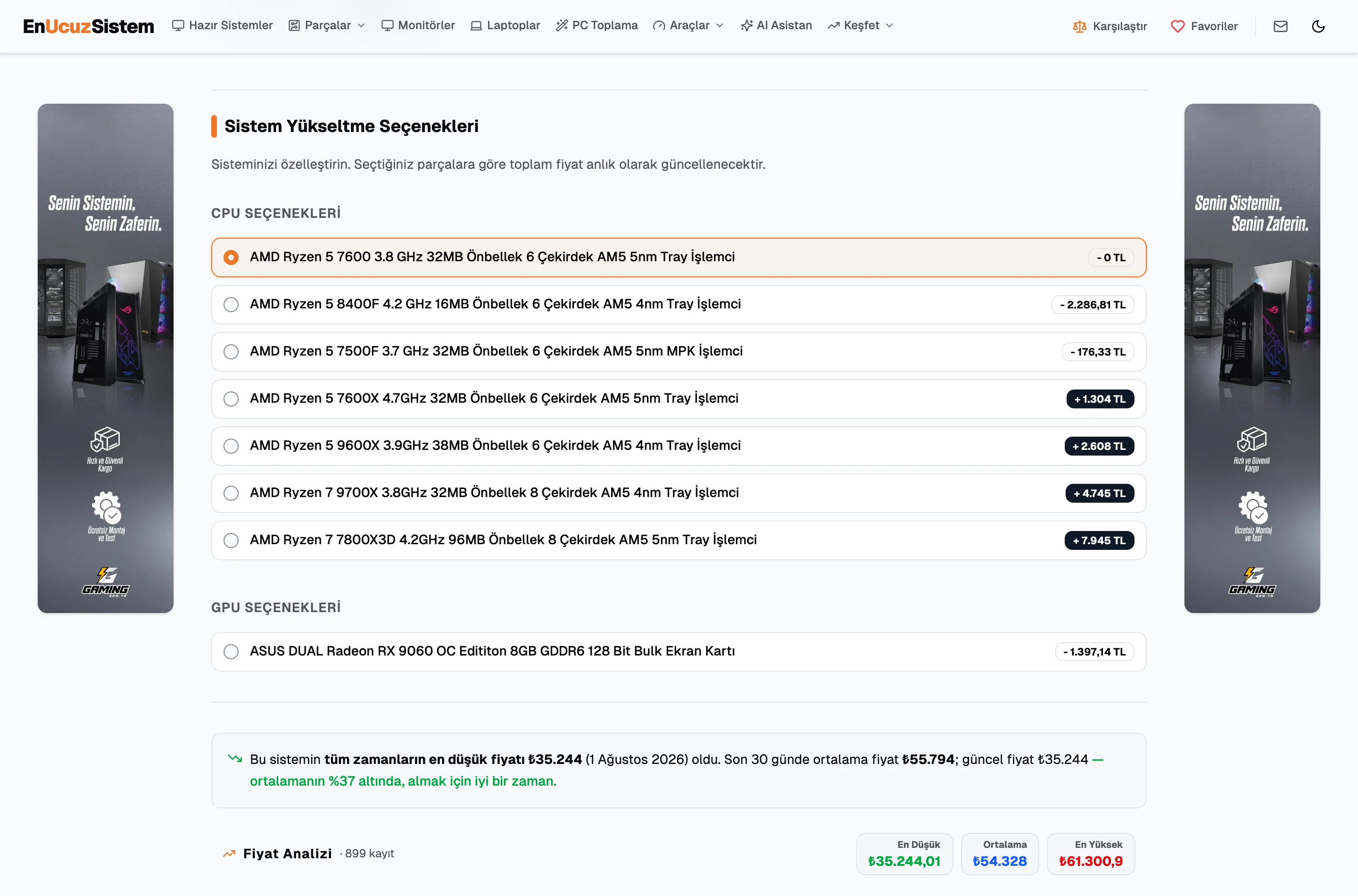Open the PC Toplama menu item

(x=596, y=25)
